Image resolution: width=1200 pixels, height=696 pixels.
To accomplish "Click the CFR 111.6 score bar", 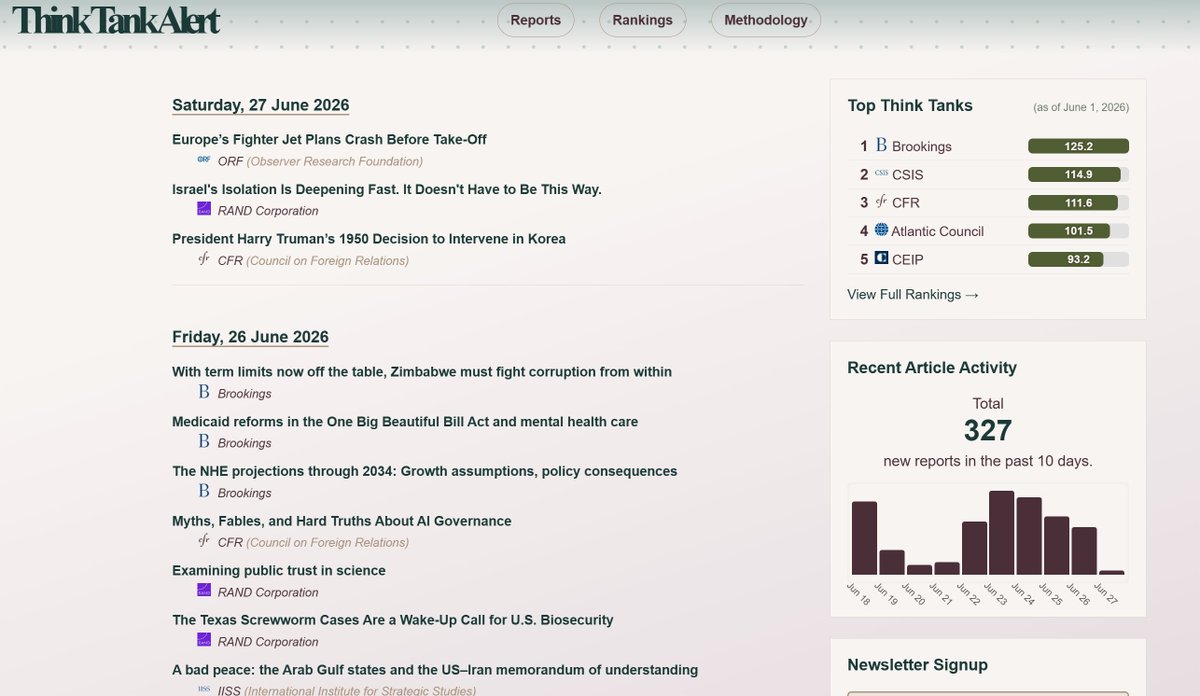I will (x=1079, y=203).
